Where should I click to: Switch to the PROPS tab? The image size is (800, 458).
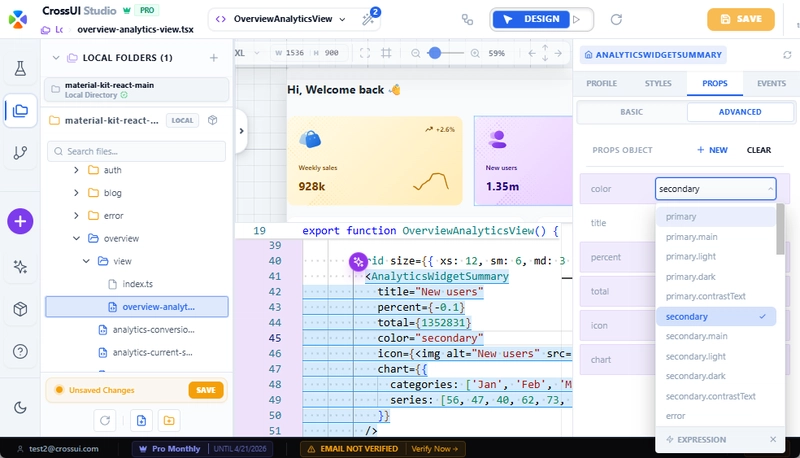pyautogui.click(x=715, y=83)
